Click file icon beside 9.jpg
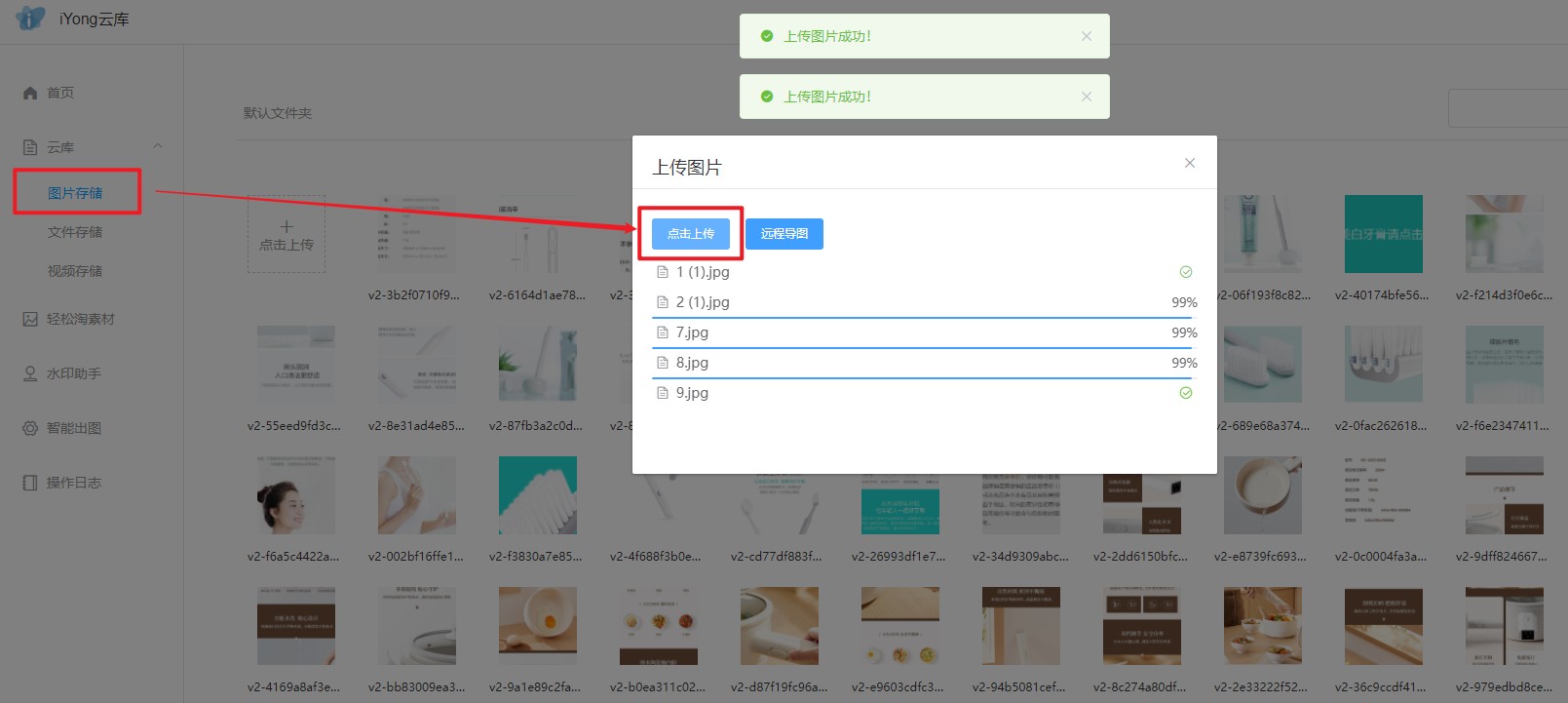Viewport: 1568px width, 703px height. 663,393
